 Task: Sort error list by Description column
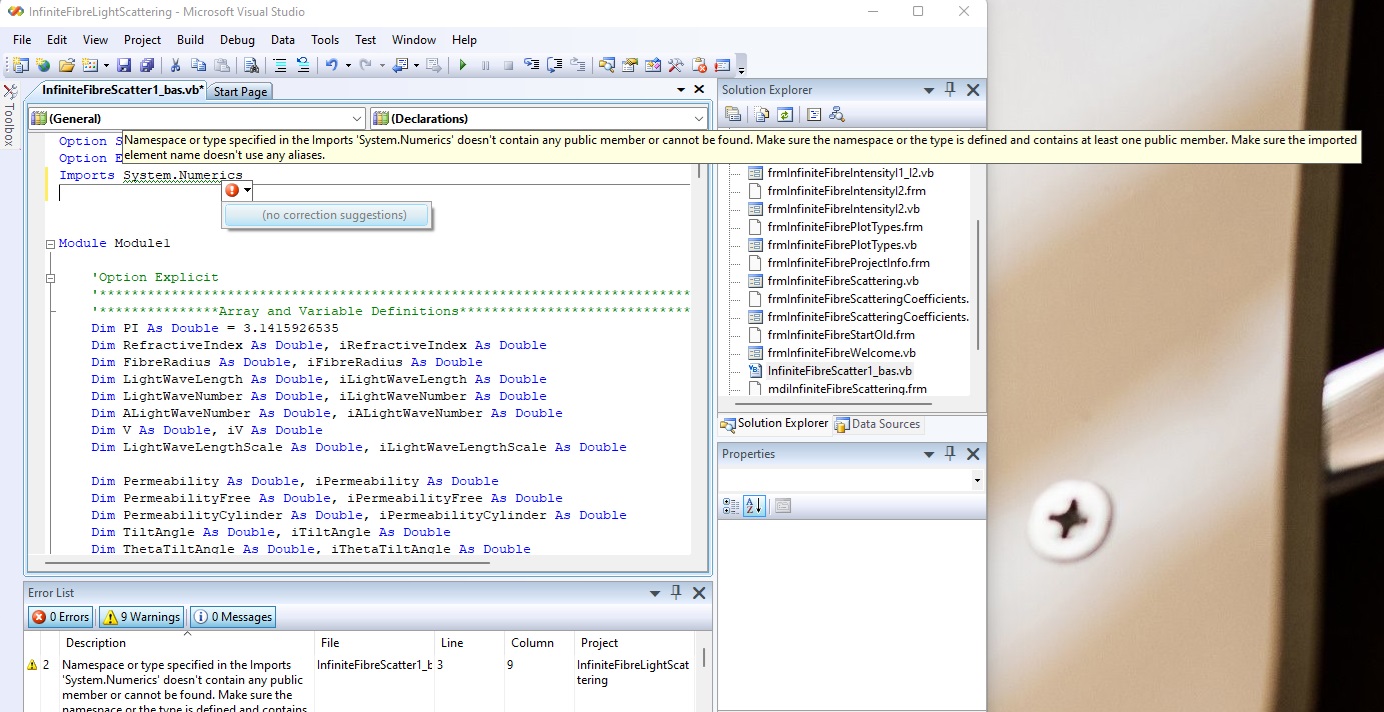click(96, 643)
